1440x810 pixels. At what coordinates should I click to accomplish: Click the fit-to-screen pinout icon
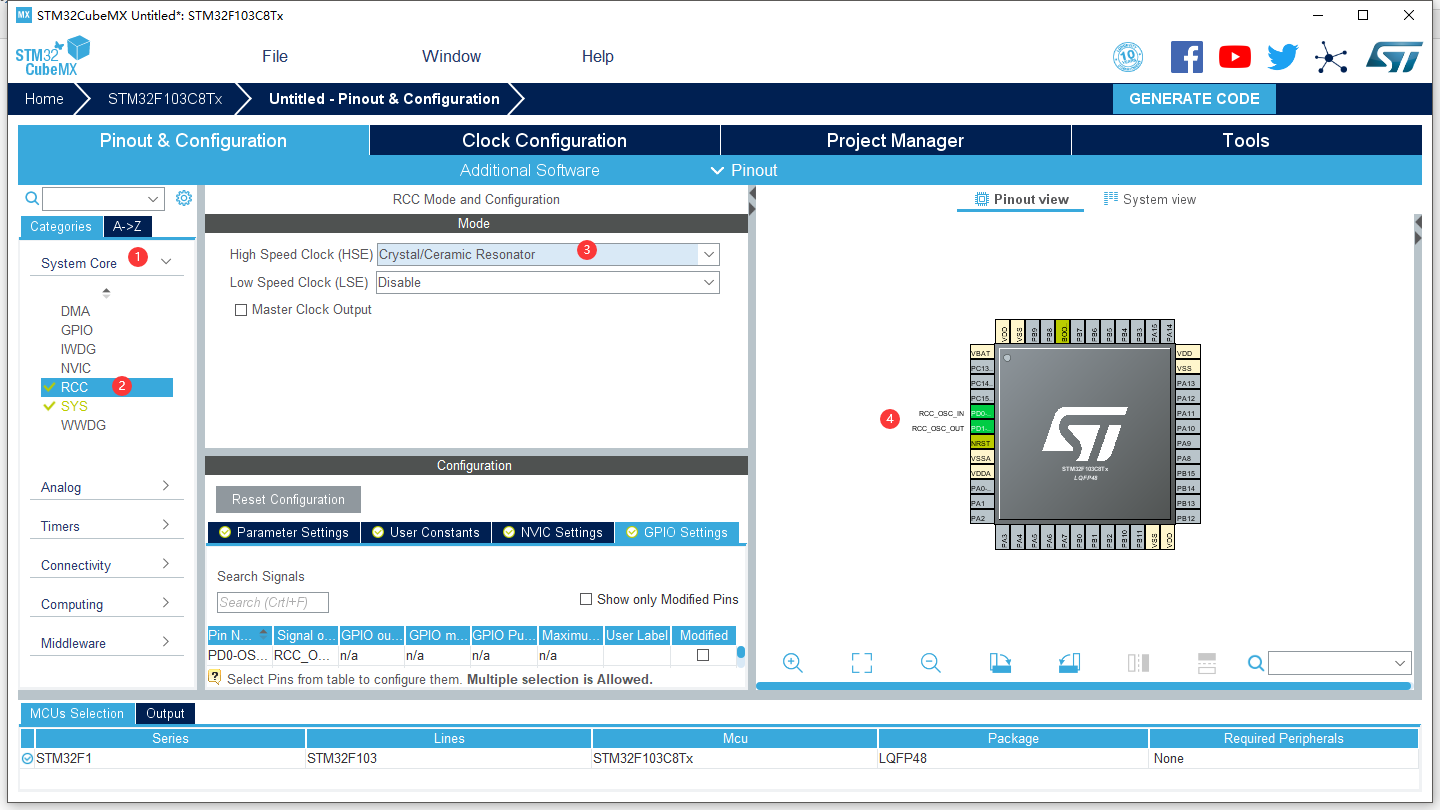pyautogui.click(x=862, y=662)
